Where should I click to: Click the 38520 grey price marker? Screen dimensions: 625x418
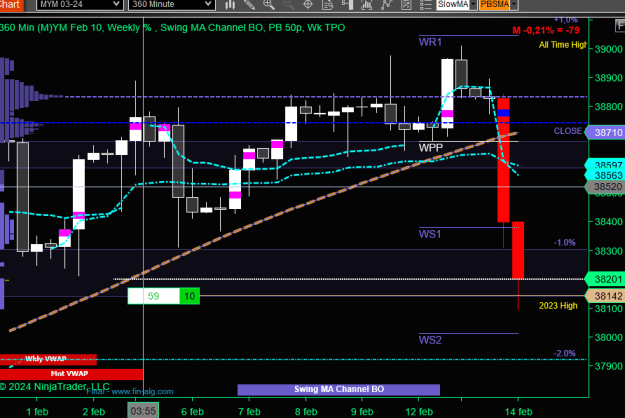(605, 186)
